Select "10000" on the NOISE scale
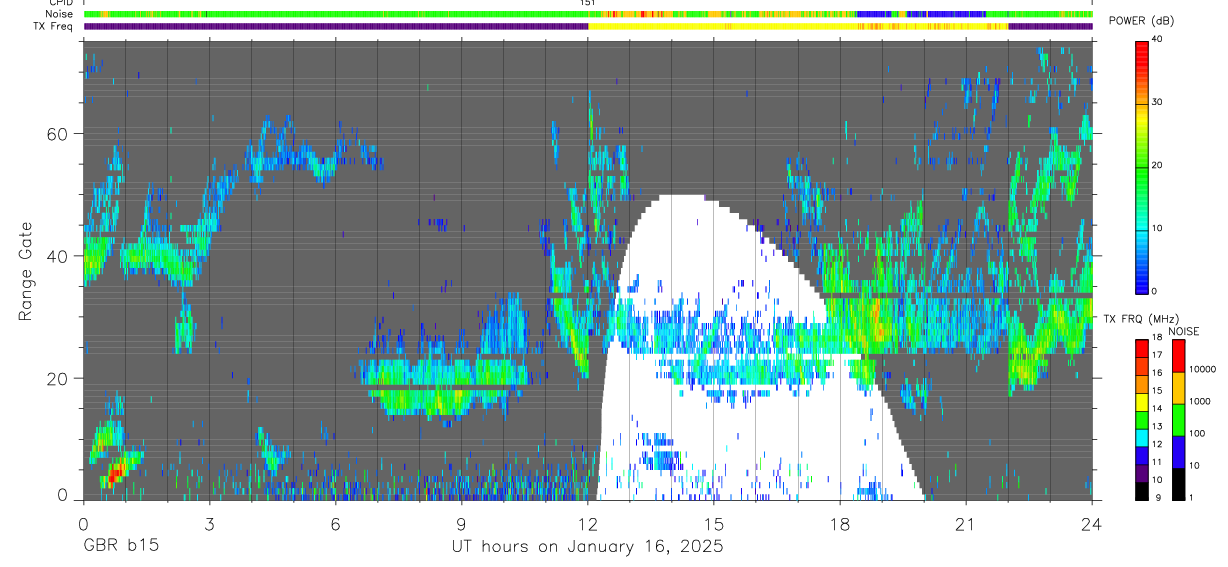The width and height of the screenshot is (1228, 567). (x=1202, y=369)
